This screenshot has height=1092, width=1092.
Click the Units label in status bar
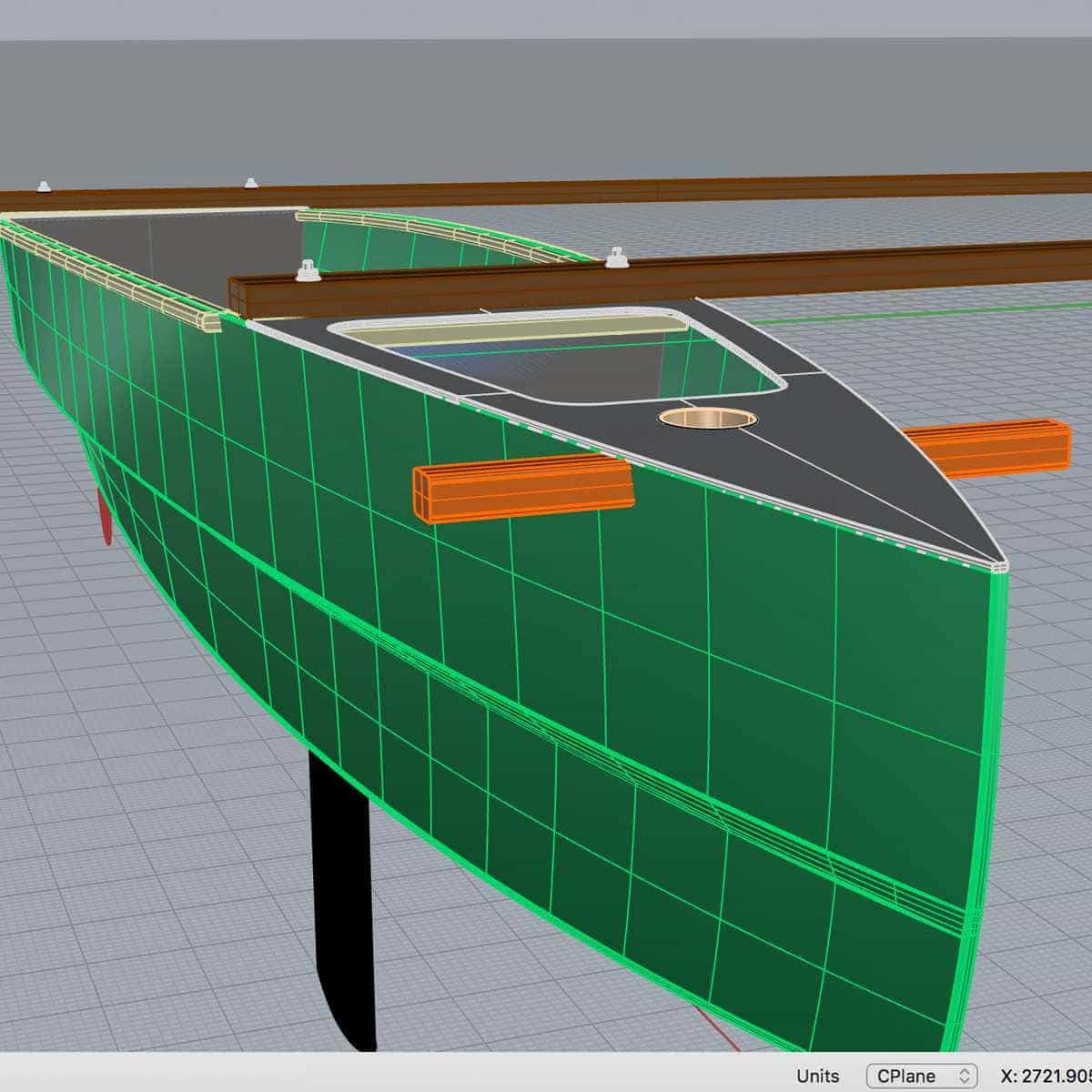click(817, 1076)
